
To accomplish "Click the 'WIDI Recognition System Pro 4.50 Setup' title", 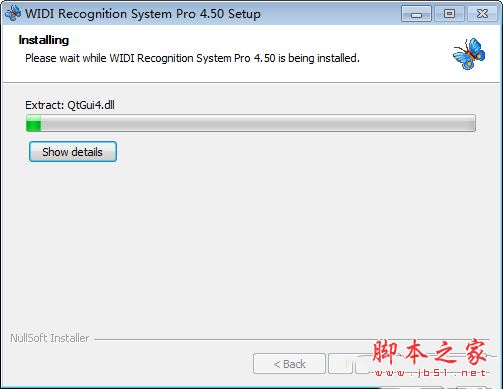I will [x=143, y=14].
